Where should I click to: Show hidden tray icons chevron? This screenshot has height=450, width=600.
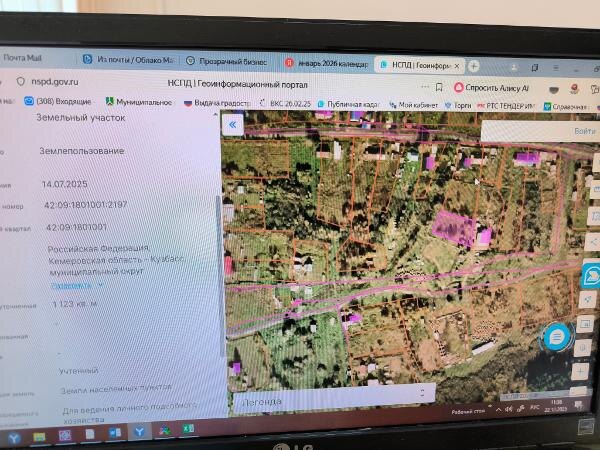(x=498, y=410)
